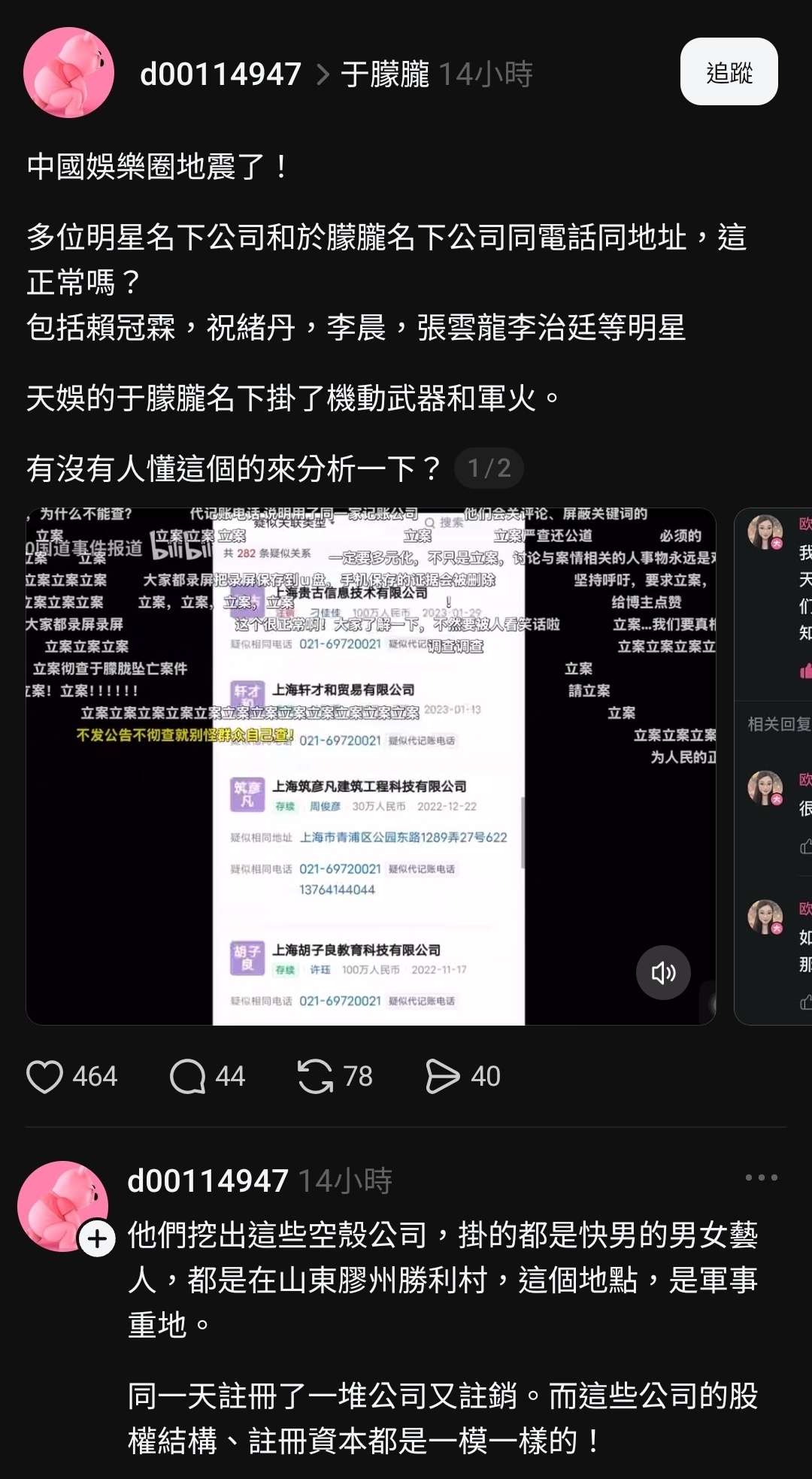
Task: Share the post with paper plane icon
Action: 443,1076
